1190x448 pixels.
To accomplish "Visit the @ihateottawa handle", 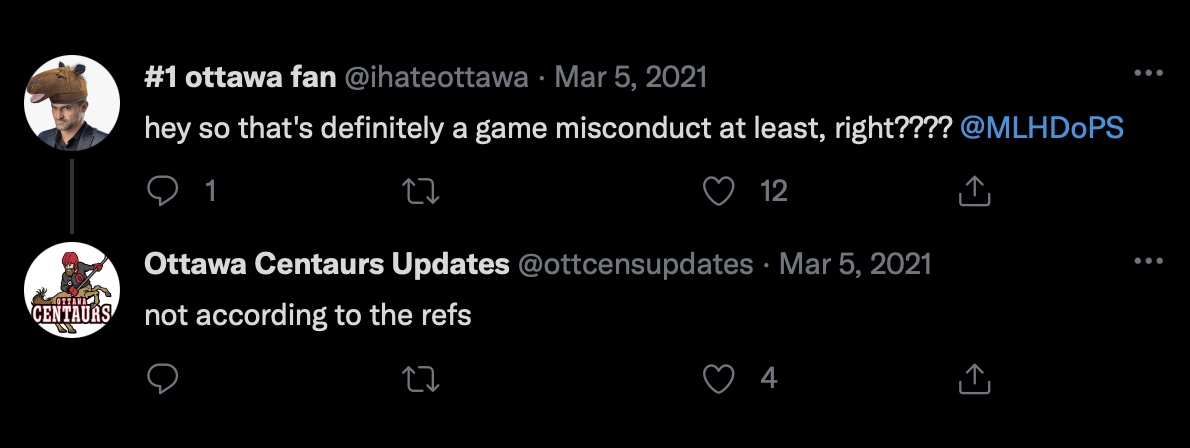I will click(x=436, y=77).
